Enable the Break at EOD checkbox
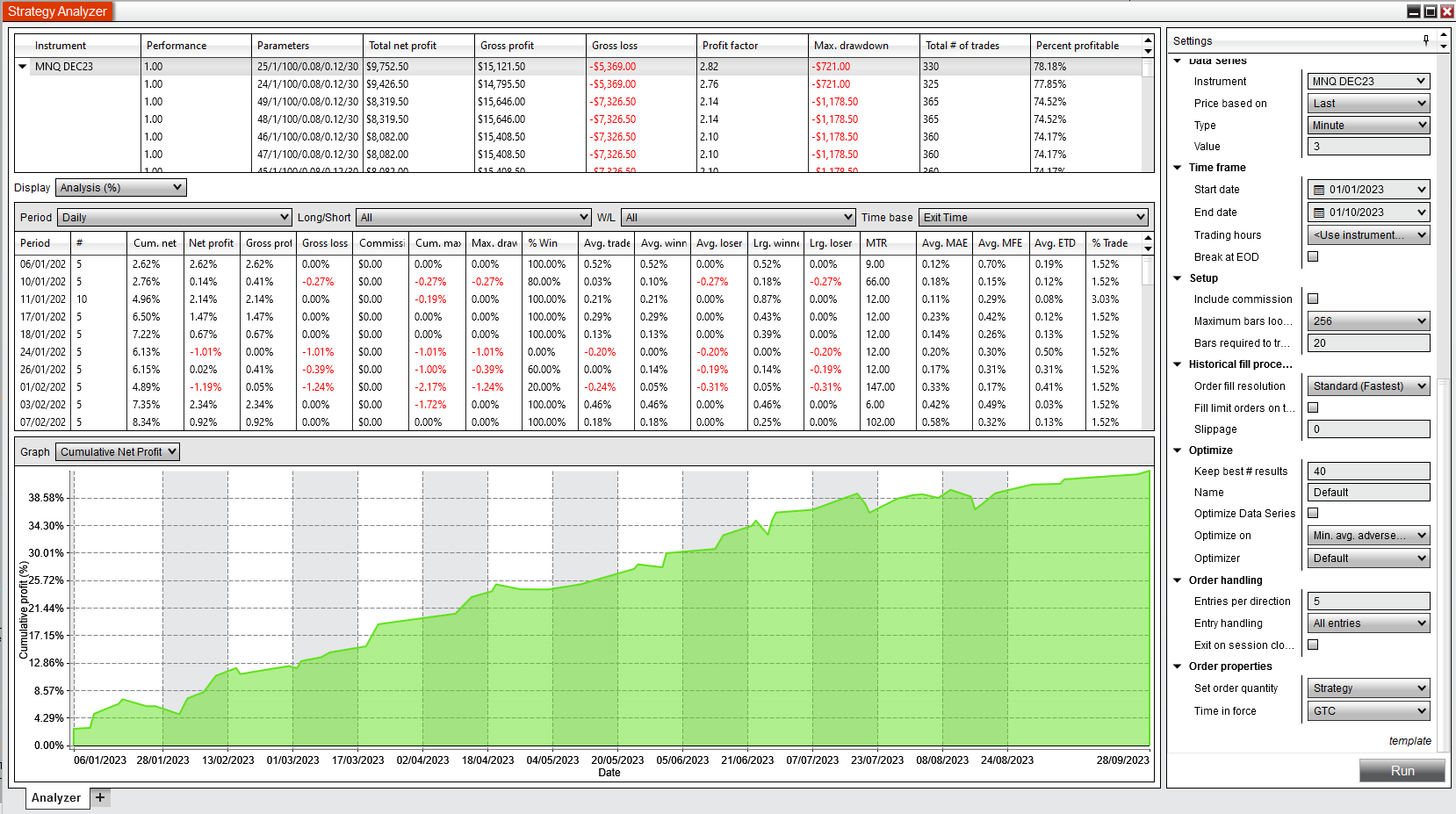The image size is (1456, 814). (x=1313, y=256)
